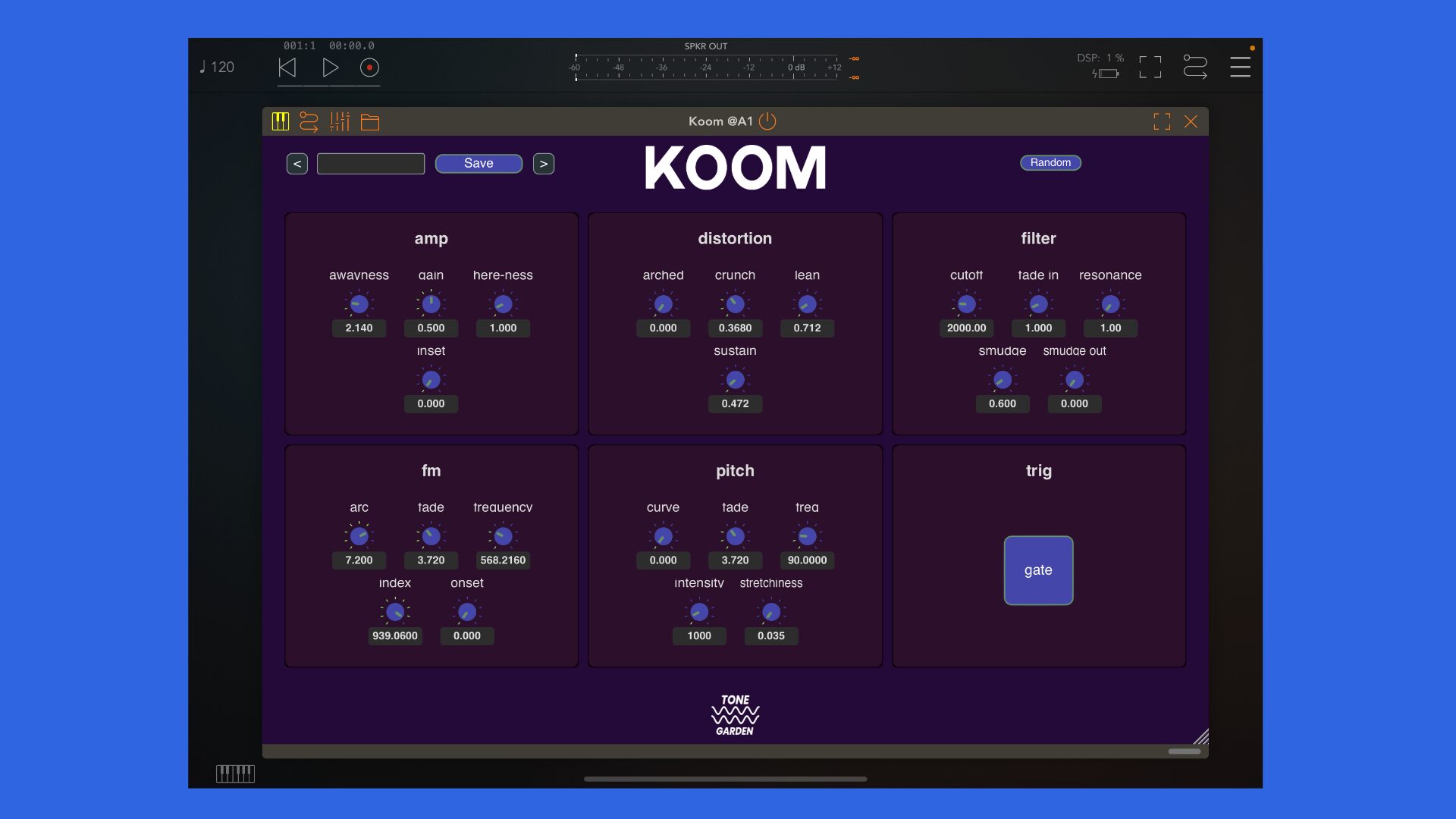Click the rewind to start transport button

[287, 67]
